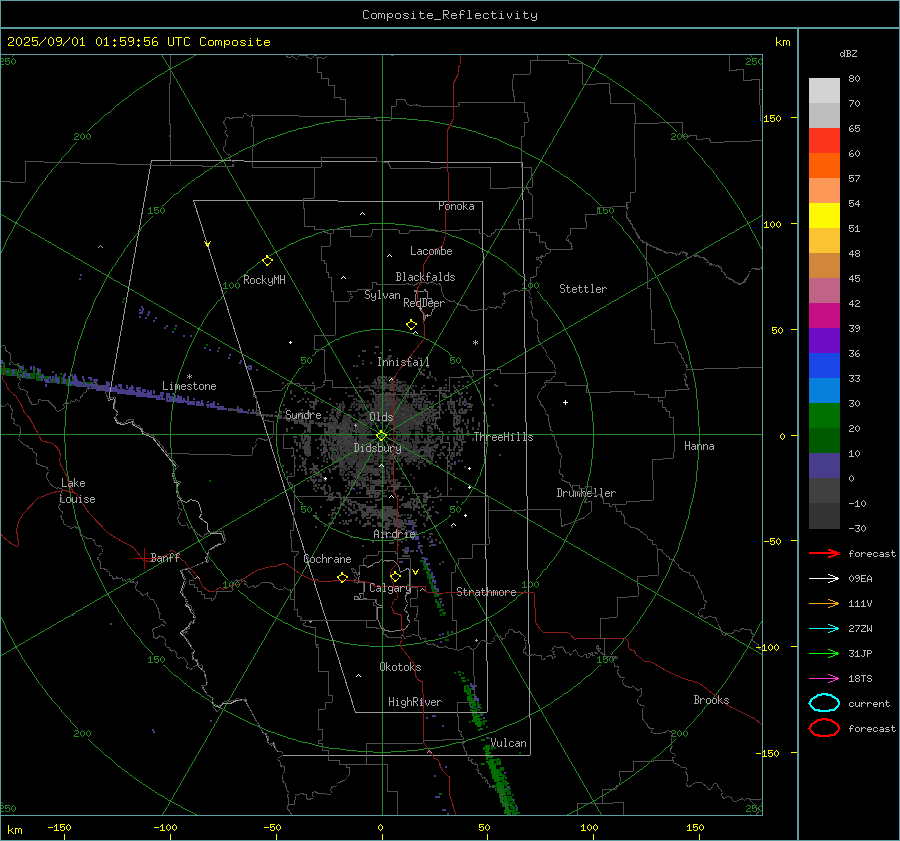900x841 pixels.
Task: Select the cyan current ellipse icon
Action: click(824, 703)
